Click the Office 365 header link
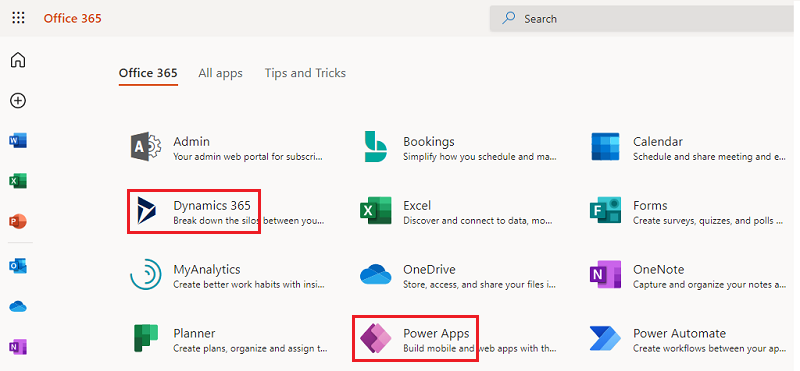 pos(72,18)
